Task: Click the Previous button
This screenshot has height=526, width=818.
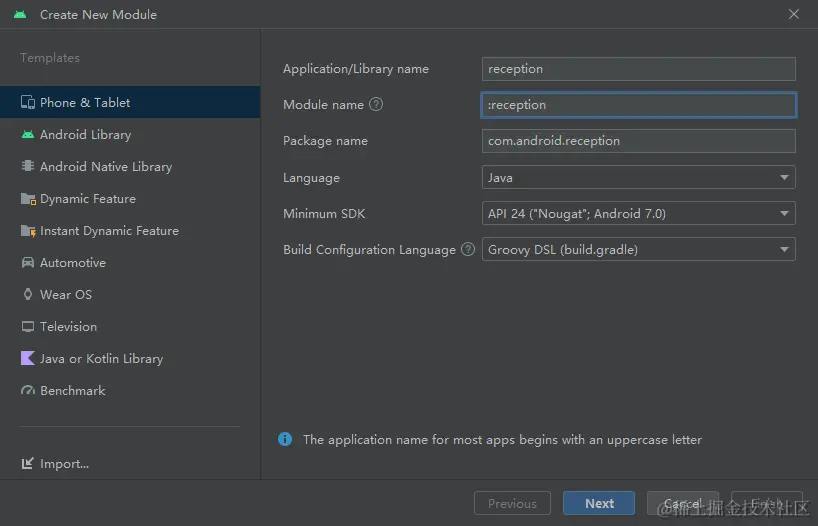Action: click(x=512, y=503)
